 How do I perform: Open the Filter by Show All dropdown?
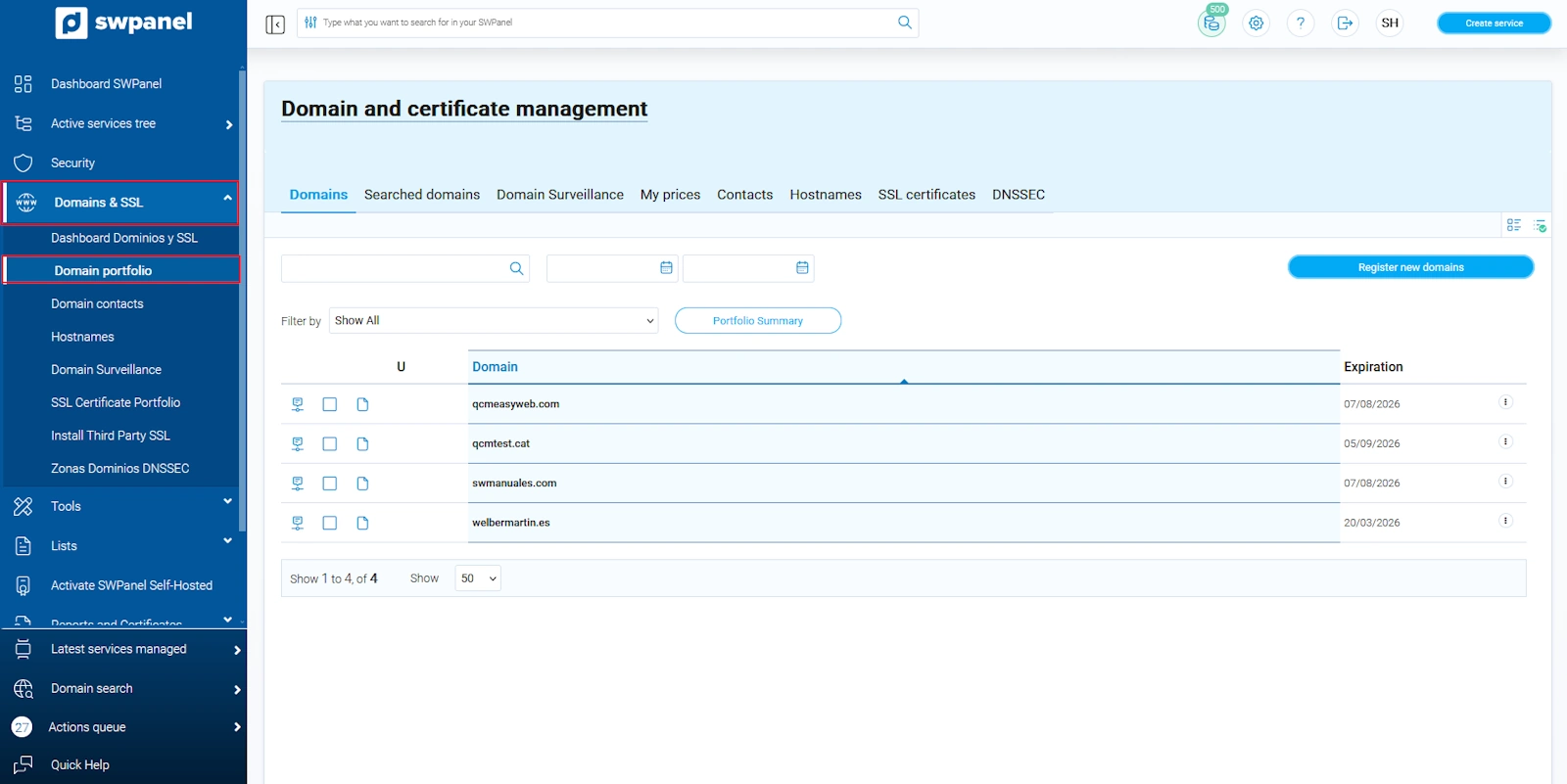pyautogui.click(x=494, y=321)
